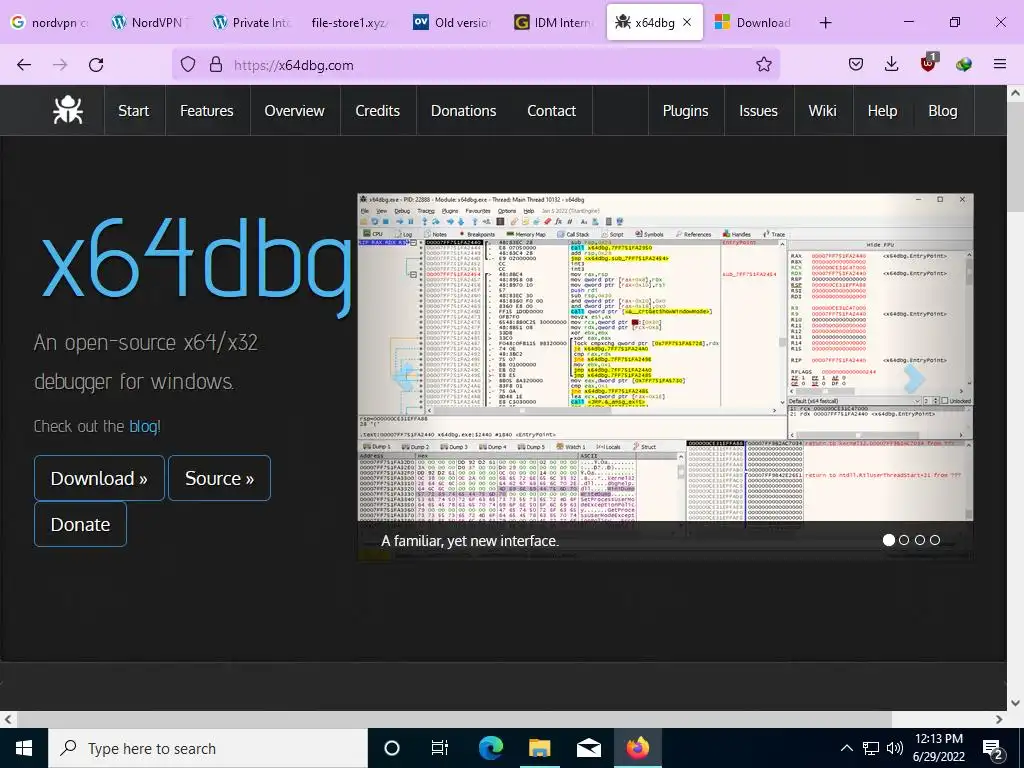The height and width of the screenshot is (768, 1024).
Task: Click the Firefox icon in the taskbar
Action: click(638, 748)
